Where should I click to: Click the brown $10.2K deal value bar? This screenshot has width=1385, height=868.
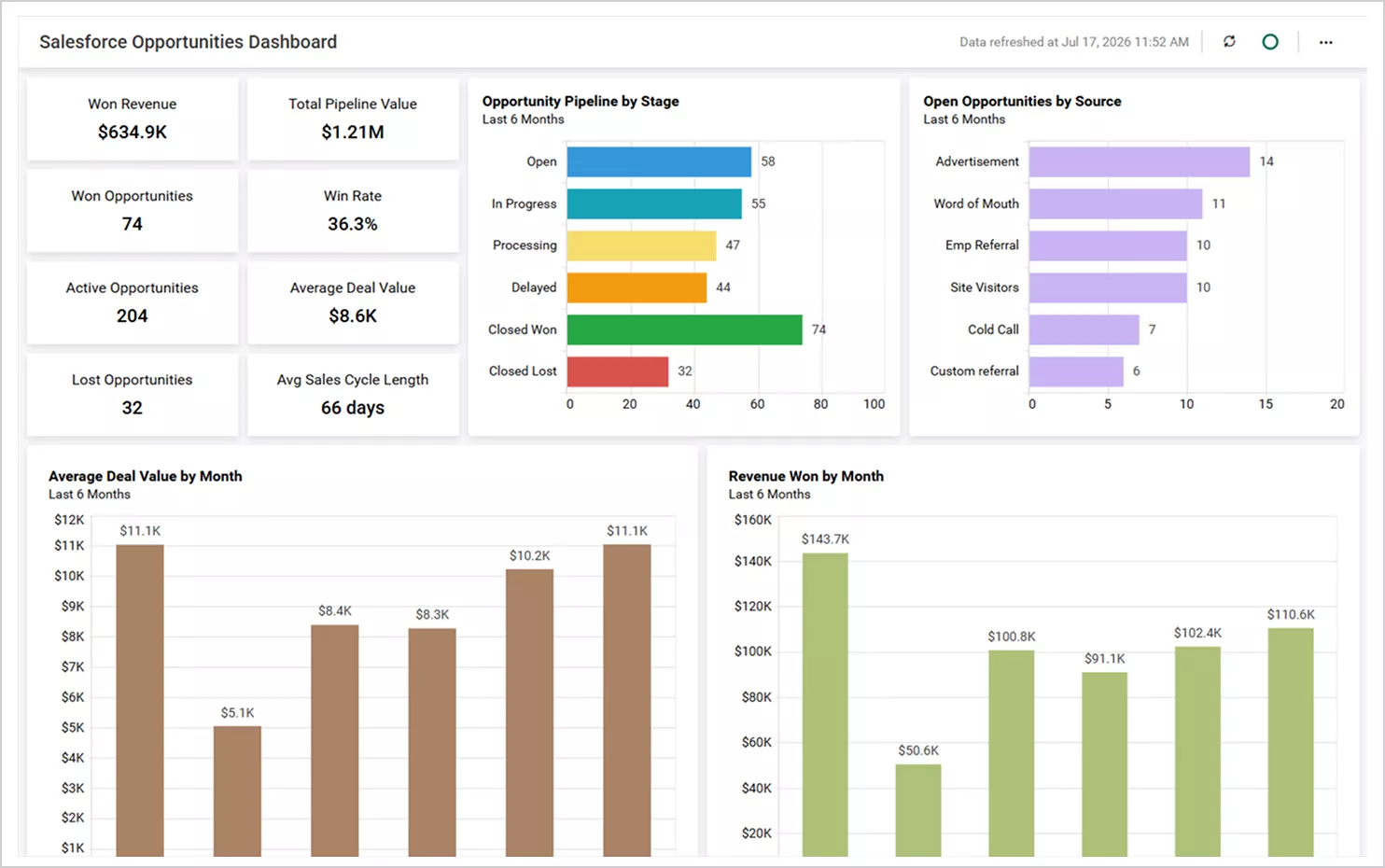[x=529, y=712]
